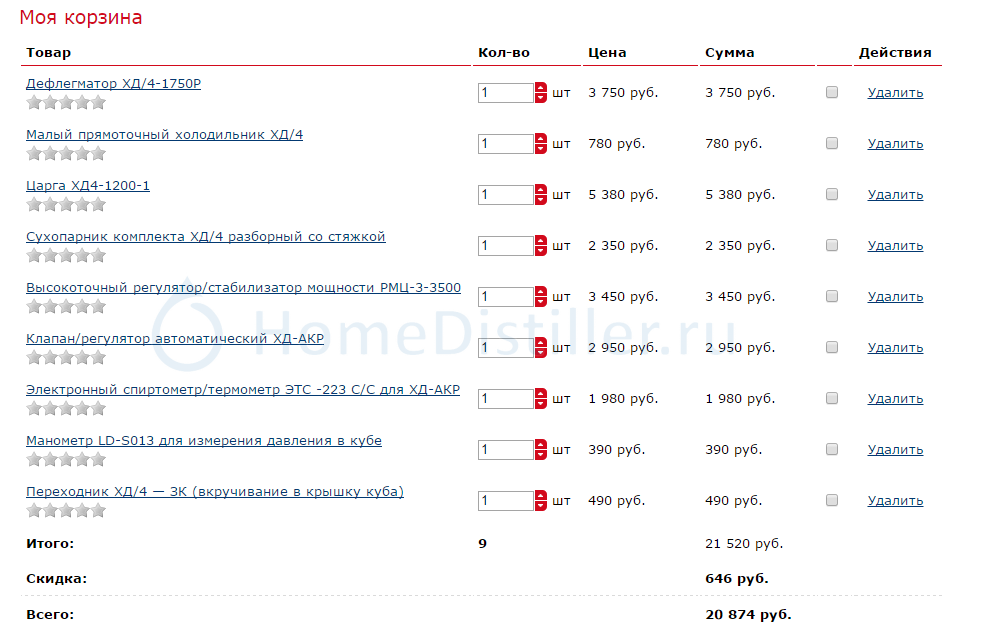Viewport: 985px width, 644px height.
Task: Rate Переходник ХД/4 using its star rating
Action: [66, 511]
